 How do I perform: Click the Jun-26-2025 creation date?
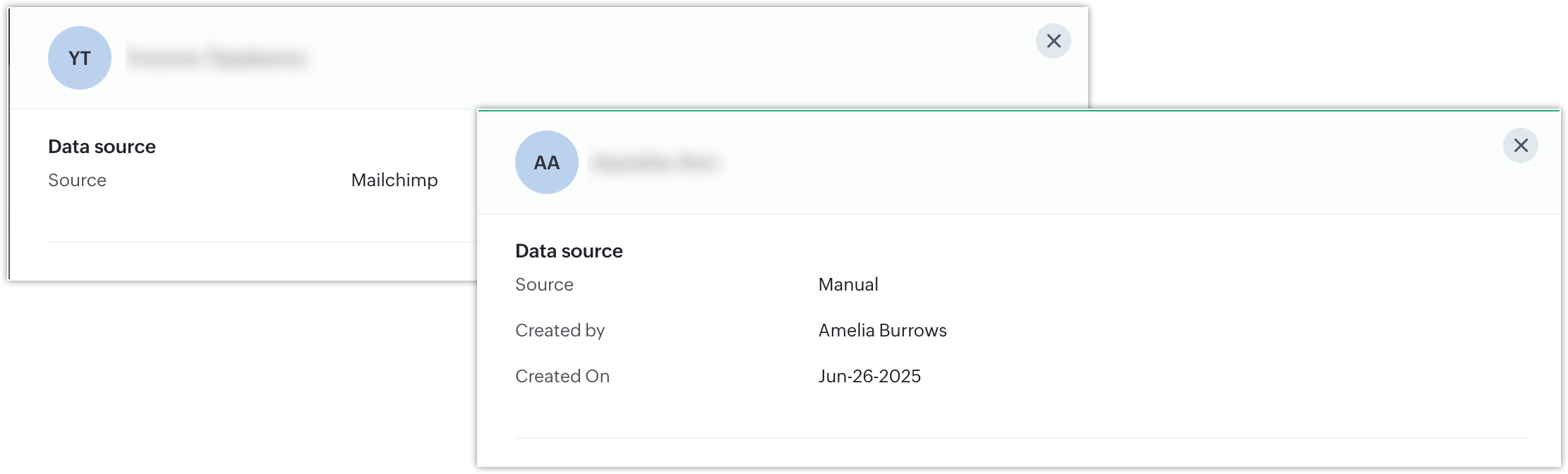point(869,377)
